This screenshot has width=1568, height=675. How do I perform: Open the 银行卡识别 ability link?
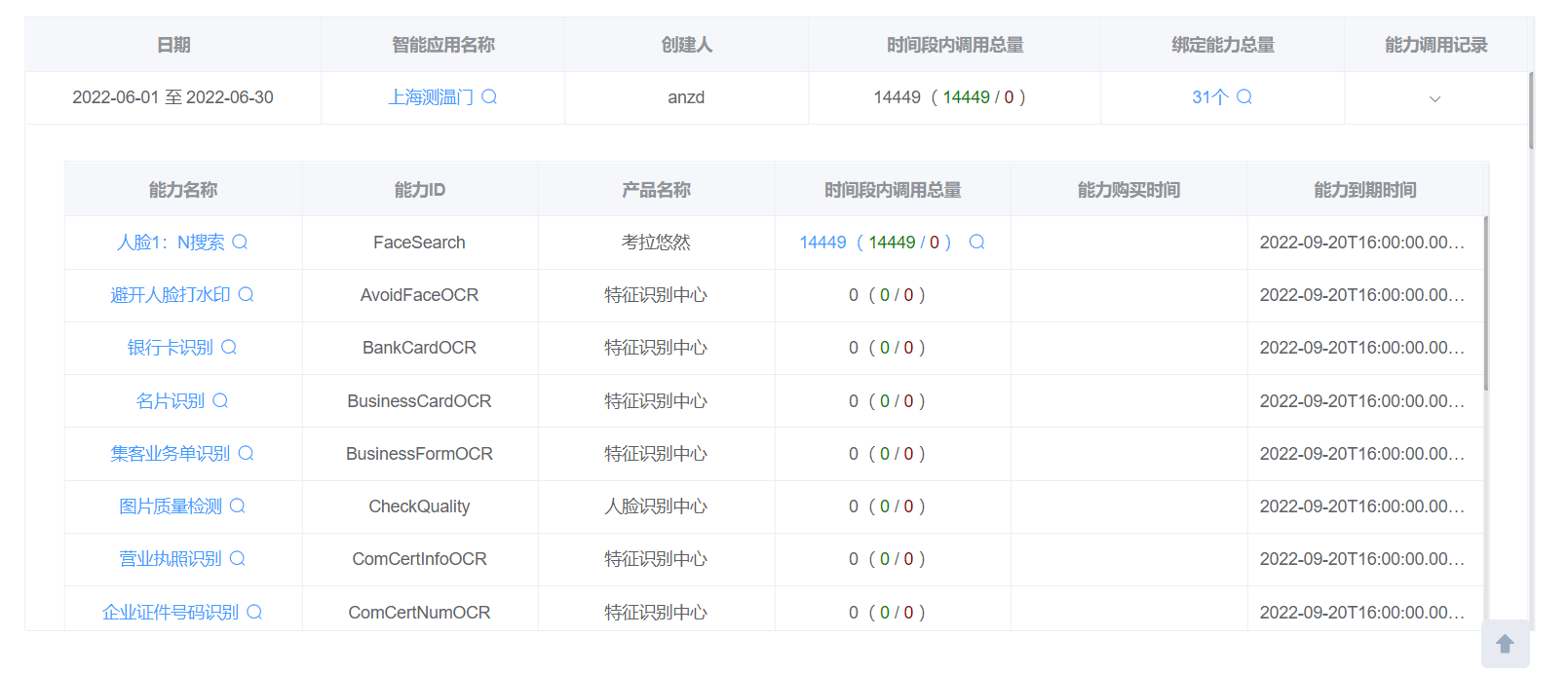pos(171,348)
